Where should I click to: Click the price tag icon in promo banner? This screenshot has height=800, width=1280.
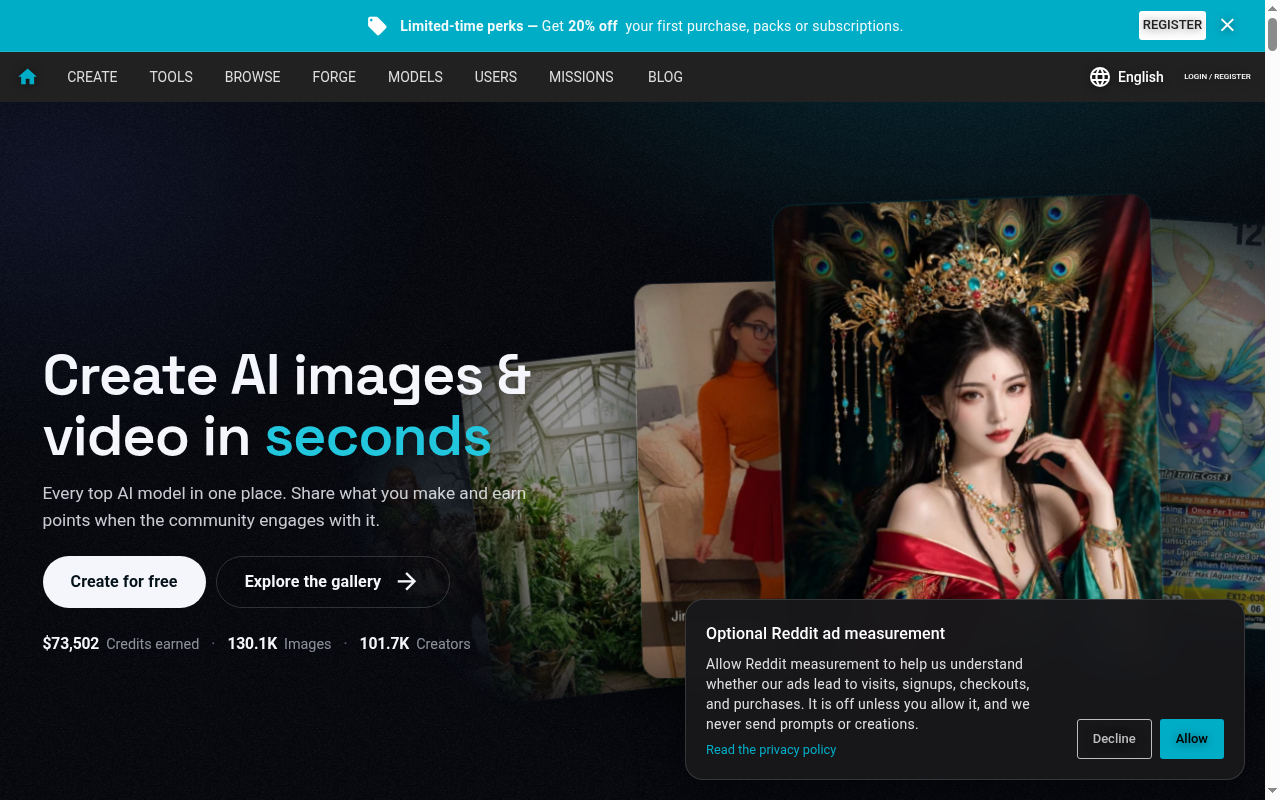377,26
